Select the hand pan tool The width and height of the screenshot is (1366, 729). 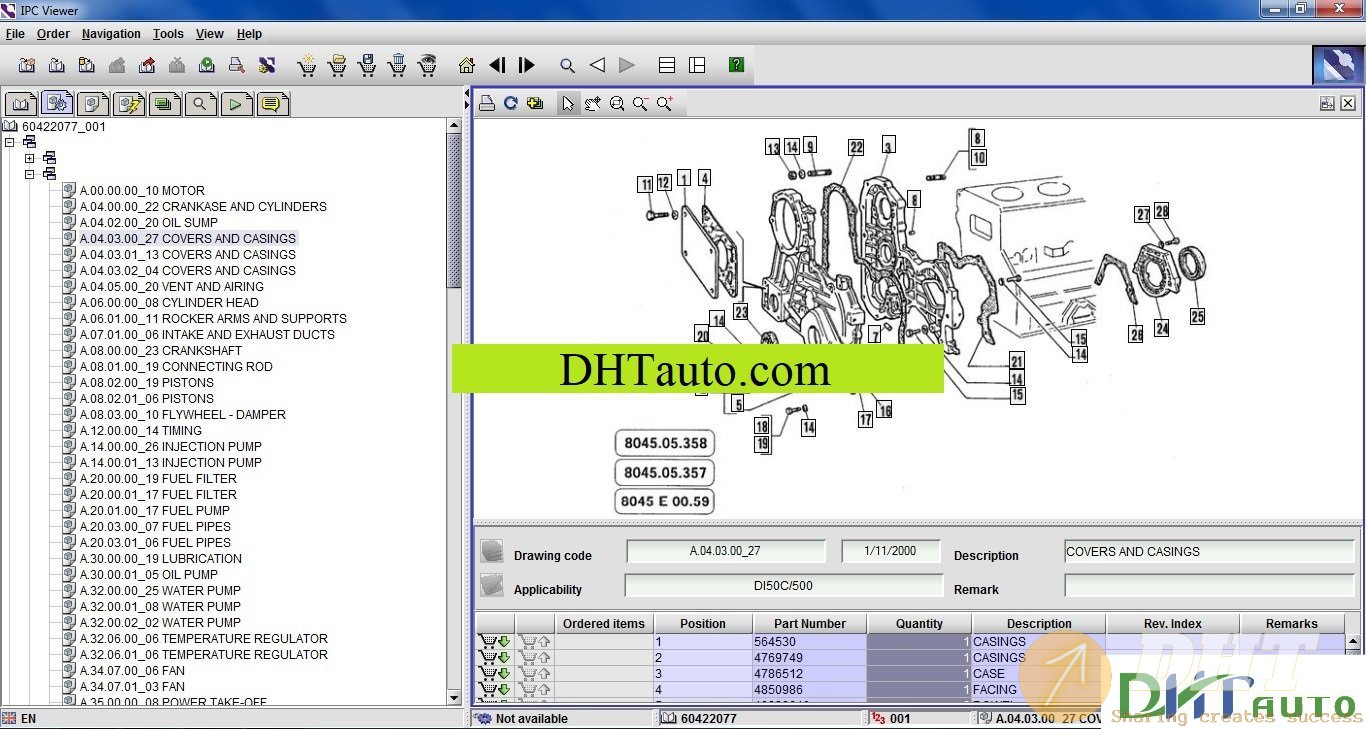(x=593, y=103)
